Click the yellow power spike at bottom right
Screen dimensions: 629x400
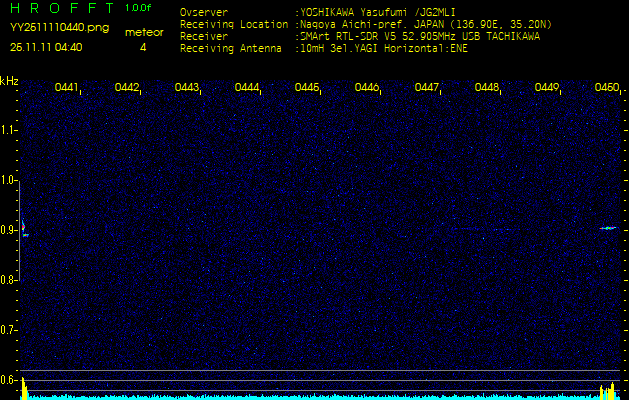(604, 390)
